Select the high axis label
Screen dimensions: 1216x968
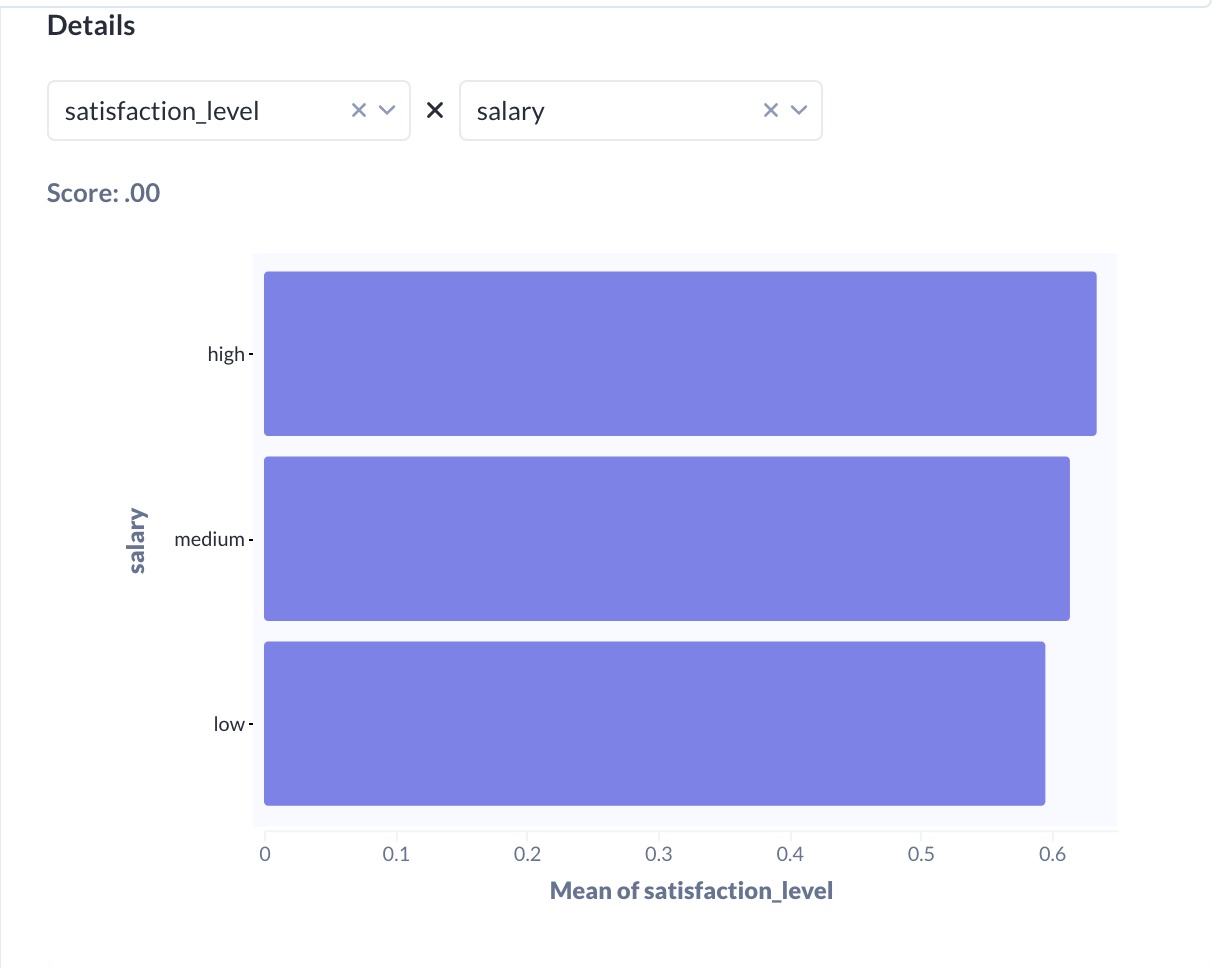[226, 353]
